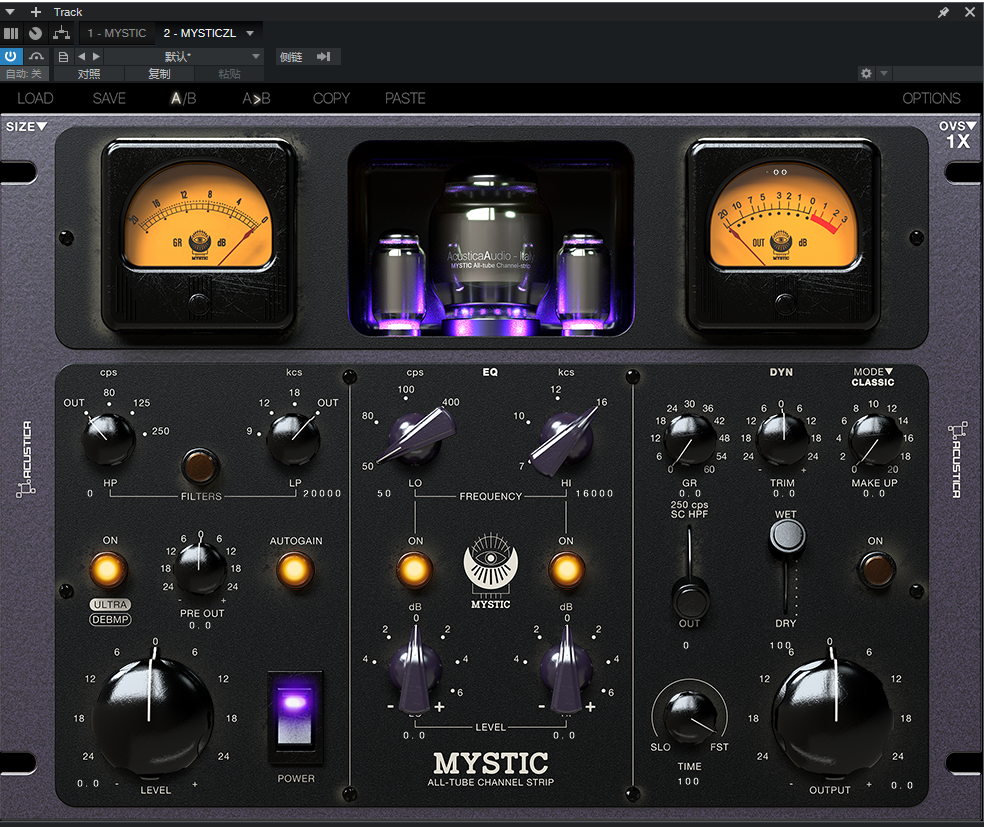Pin the plugin window
984x827 pixels.
click(x=943, y=12)
